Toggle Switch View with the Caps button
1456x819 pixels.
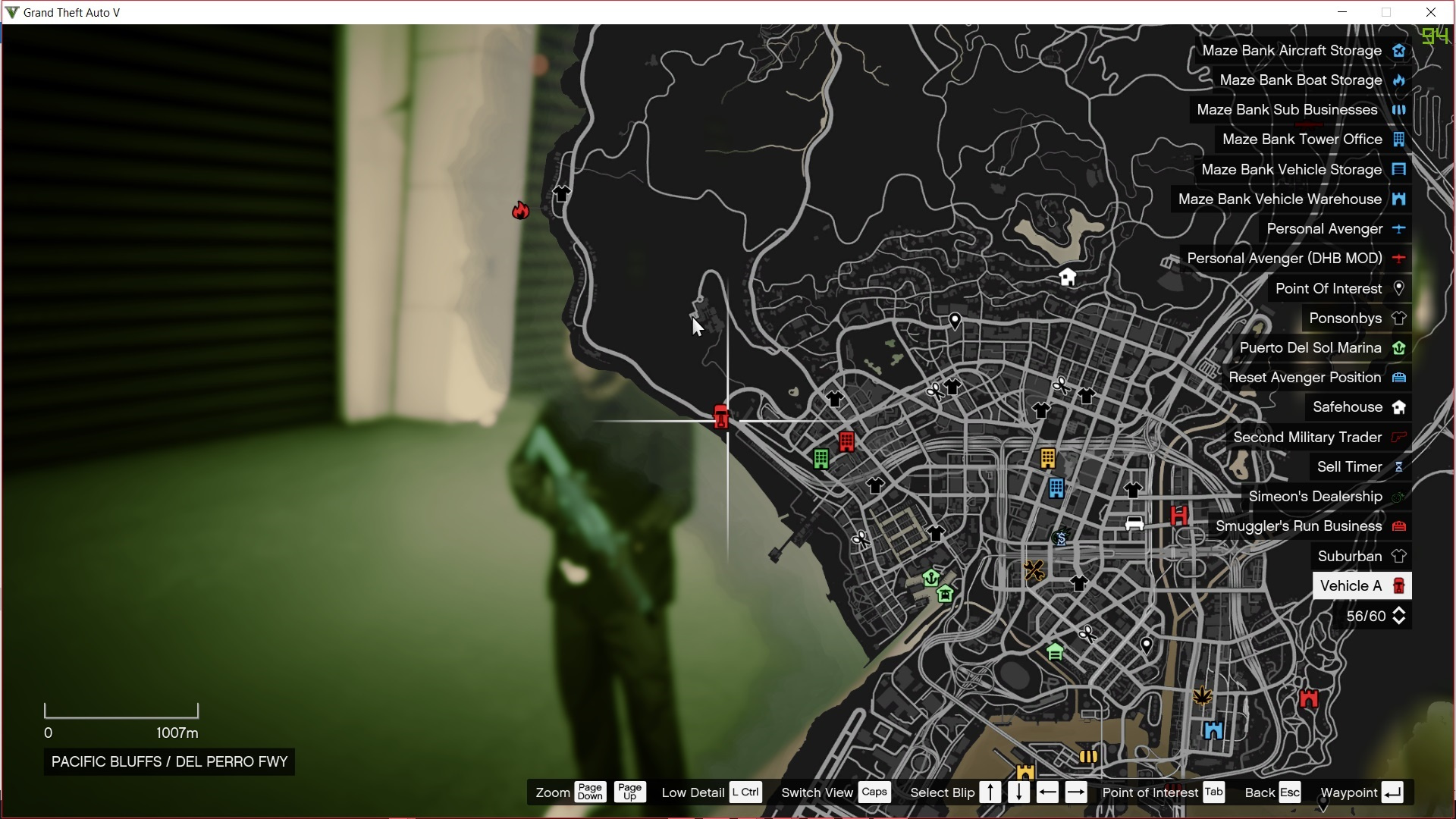[x=874, y=792]
